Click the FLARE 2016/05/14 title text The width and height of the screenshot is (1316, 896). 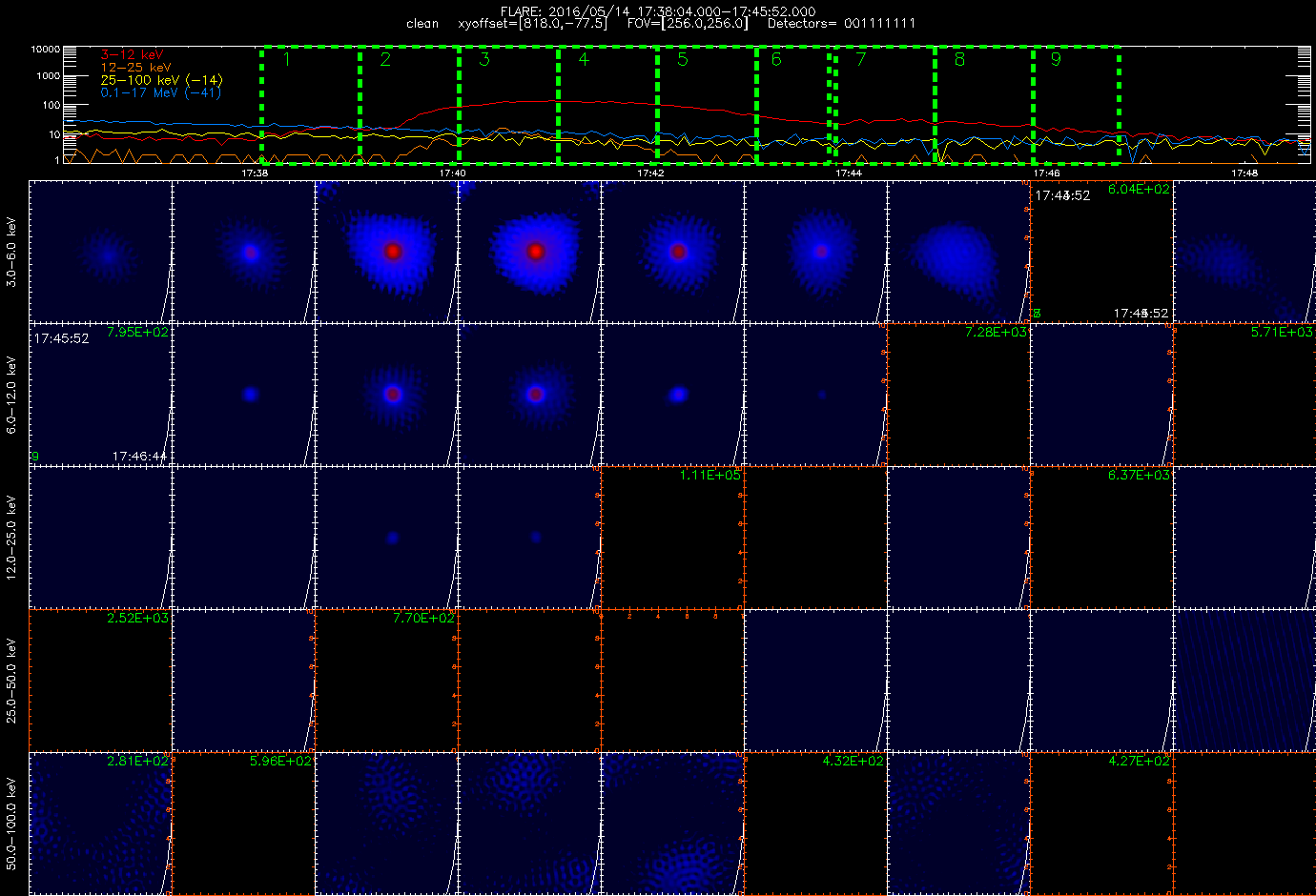[658, 11]
